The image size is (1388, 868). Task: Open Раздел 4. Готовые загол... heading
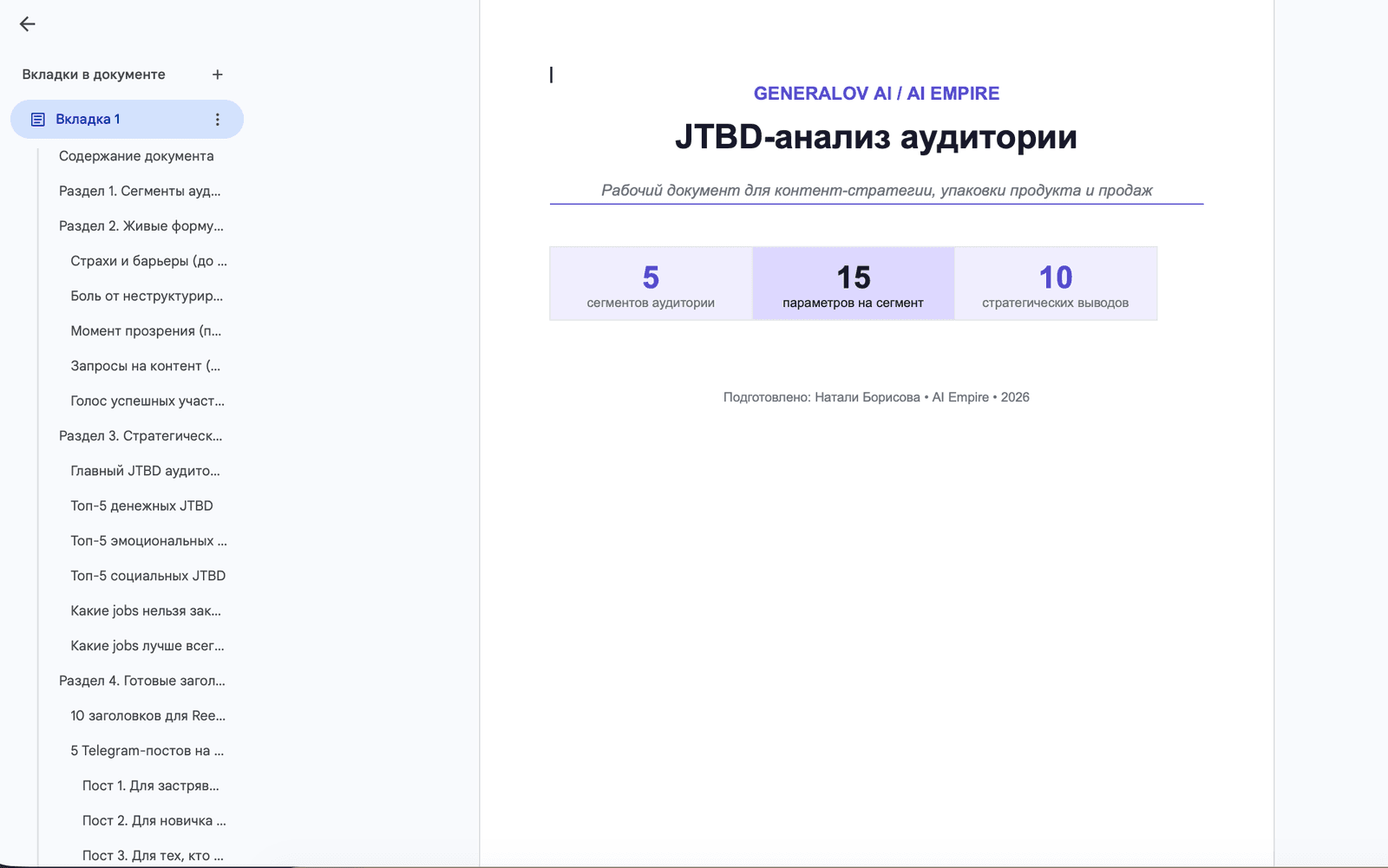[x=142, y=681]
